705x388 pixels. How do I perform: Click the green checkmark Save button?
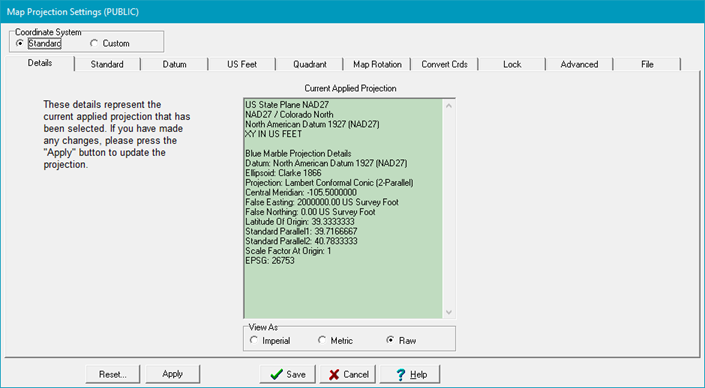[x=288, y=374]
